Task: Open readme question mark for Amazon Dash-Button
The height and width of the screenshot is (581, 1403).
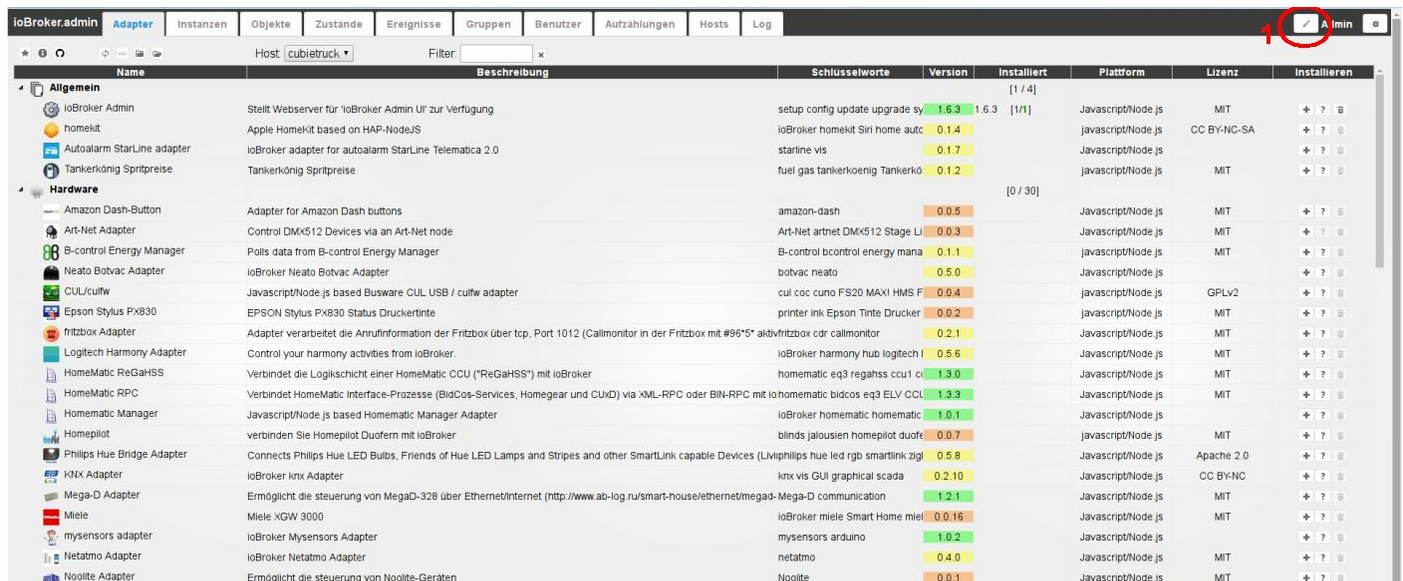Action: tap(1323, 211)
